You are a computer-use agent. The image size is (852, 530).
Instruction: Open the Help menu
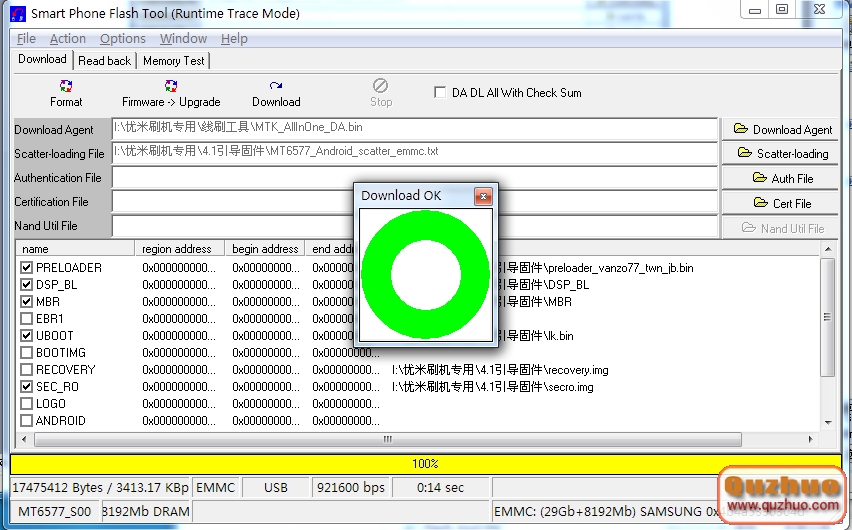234,39
